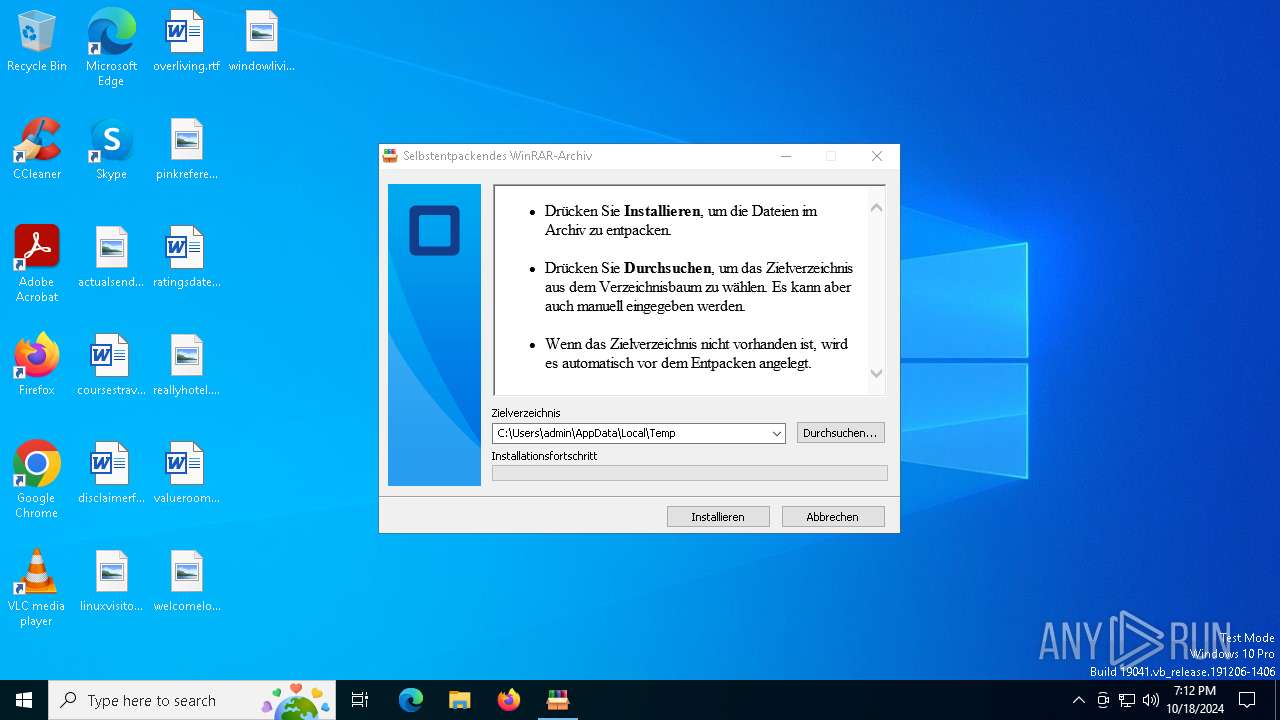Viewport: 1280px width, 720px height.
Task: Click the 'Wenn das Zielverzeichnis nicht vorhanden' text
Action: tap(696, 353)
